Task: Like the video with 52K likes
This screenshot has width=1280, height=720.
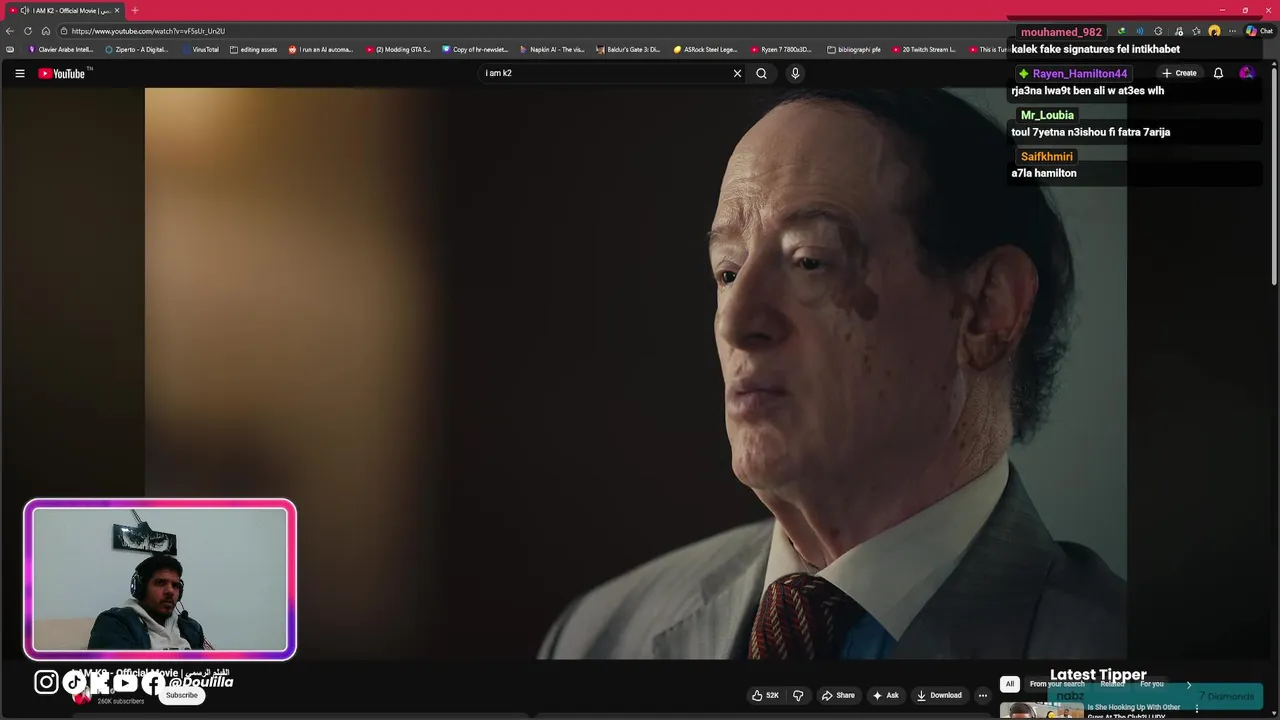Action: click(765, 695)
